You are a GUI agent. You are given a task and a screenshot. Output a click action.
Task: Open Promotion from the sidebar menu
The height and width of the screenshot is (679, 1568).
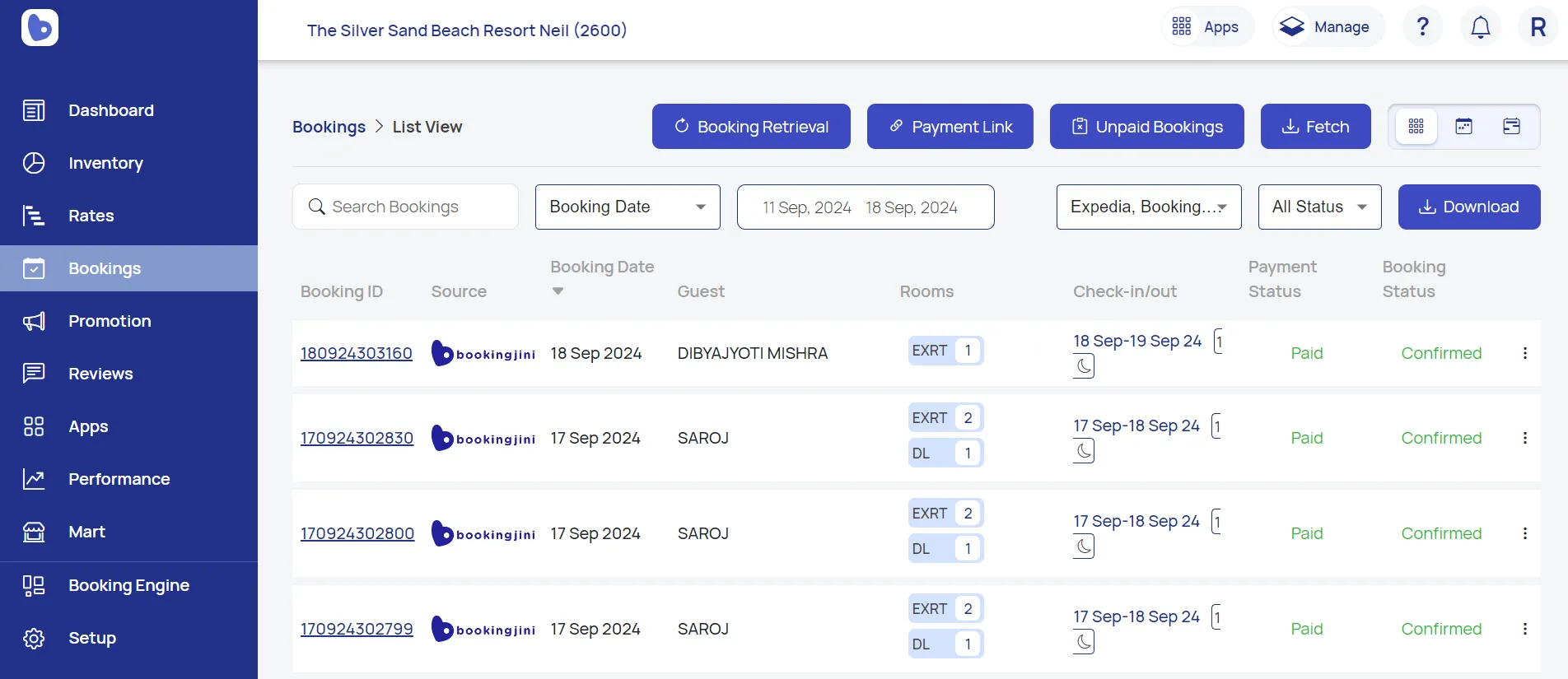[x=110, y=321]
